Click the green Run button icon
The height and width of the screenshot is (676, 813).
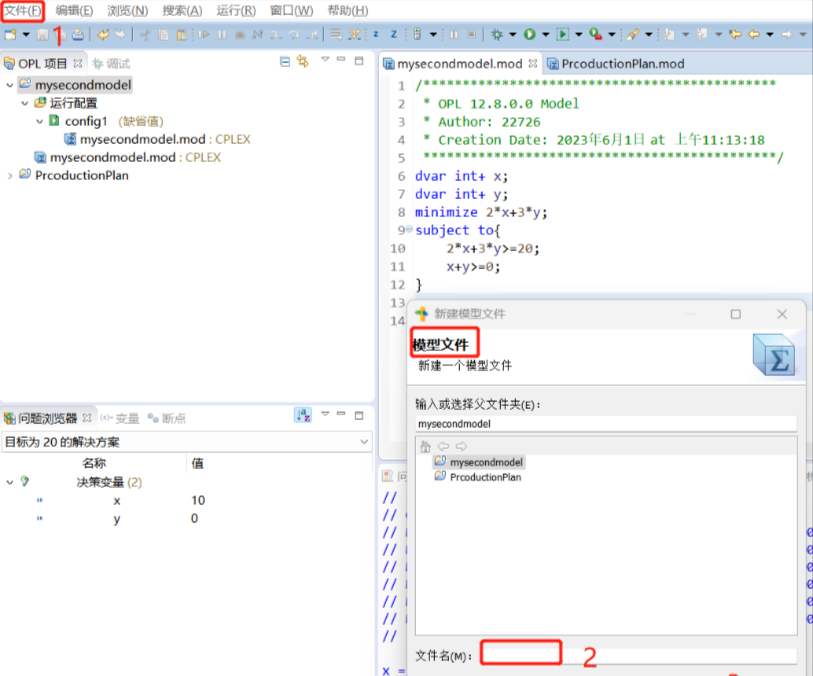(529, 35)
